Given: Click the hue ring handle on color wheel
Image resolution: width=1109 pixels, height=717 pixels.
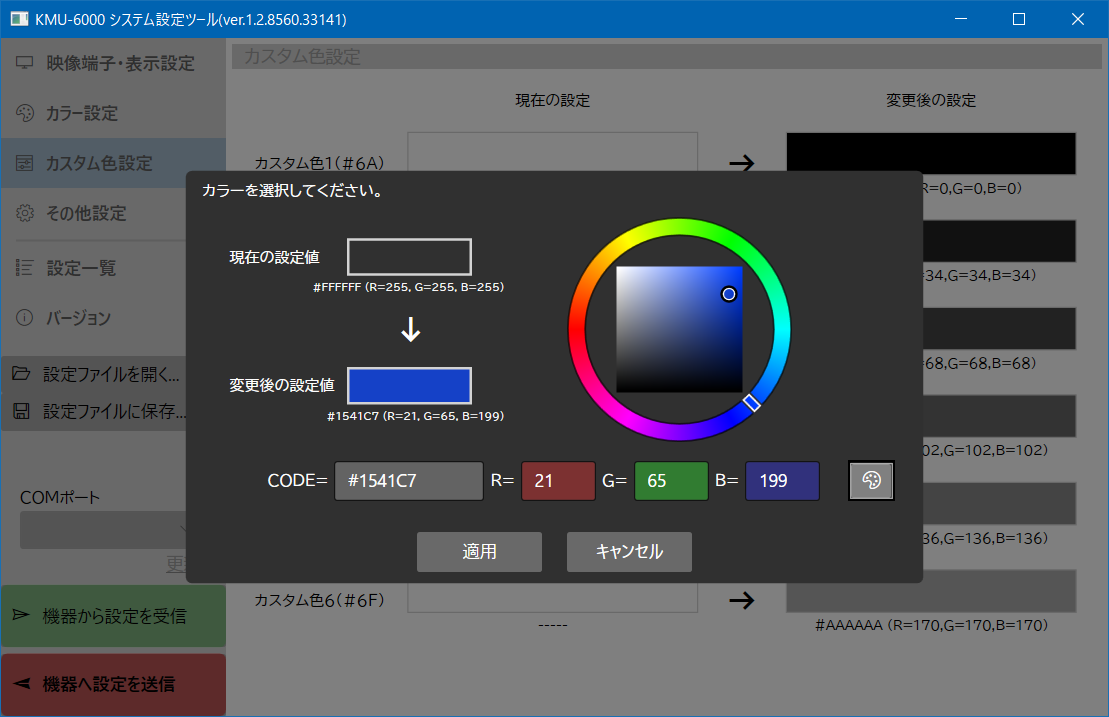Looking at the screenshot, I should point(752,403).
